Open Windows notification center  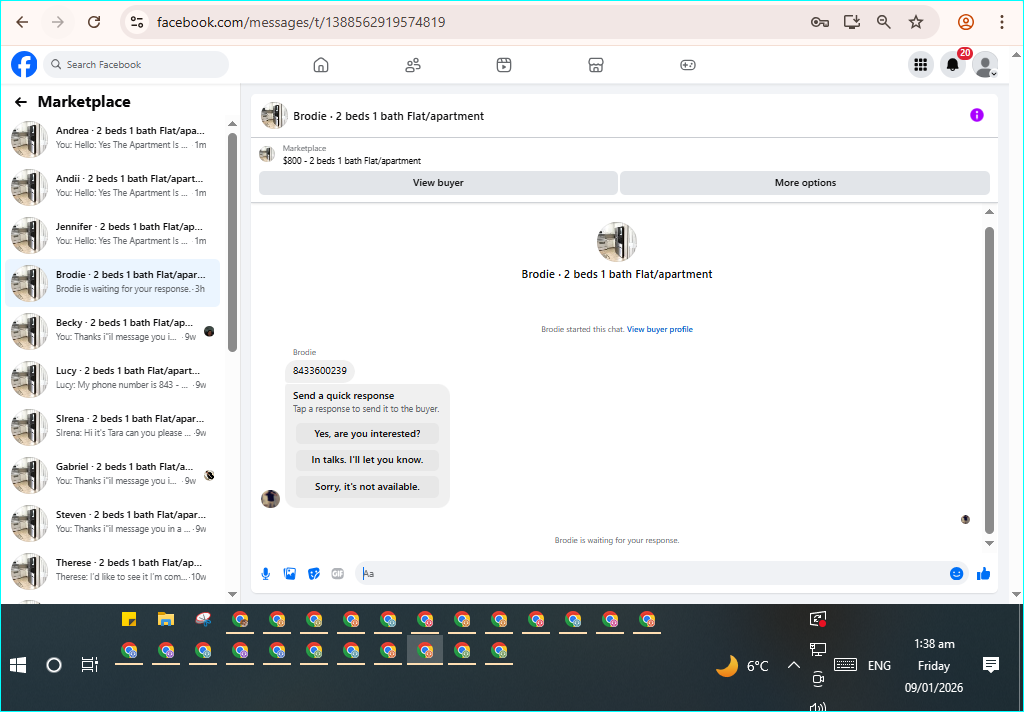click(x=991, y=665)
